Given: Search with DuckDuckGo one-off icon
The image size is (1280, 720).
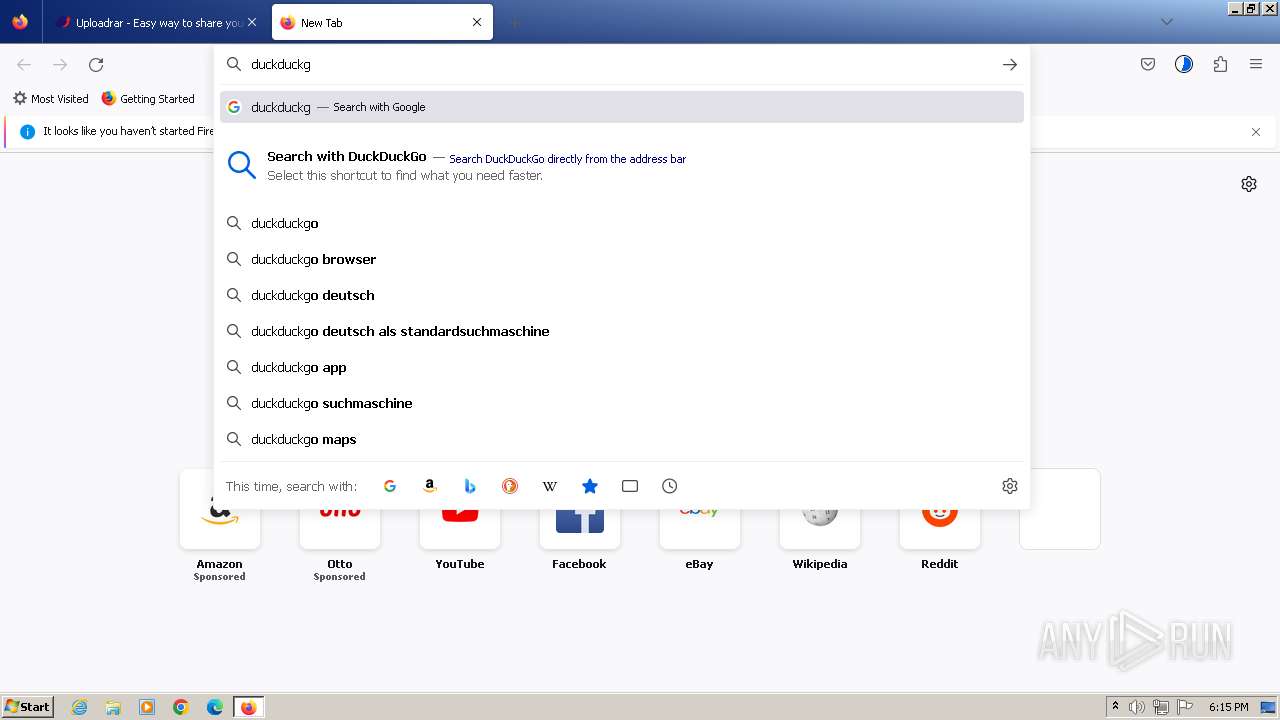Looking at the screenshot, I should [x=510, y=486].
